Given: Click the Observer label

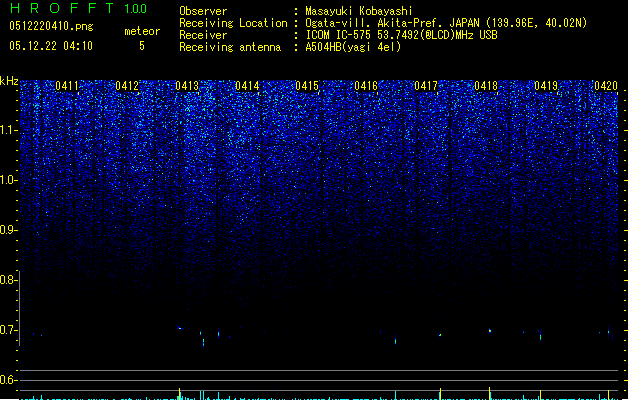Looking at the screenshot, I should [x=203, y=11].
